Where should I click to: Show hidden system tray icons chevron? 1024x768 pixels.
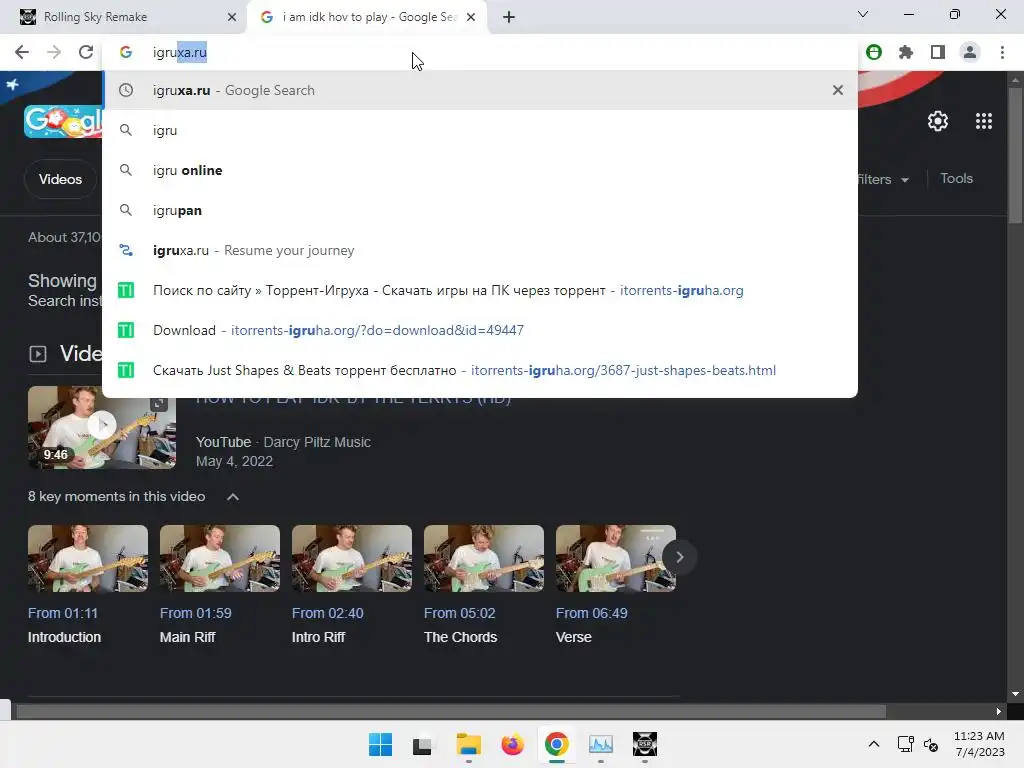click(x=874, y=744)
